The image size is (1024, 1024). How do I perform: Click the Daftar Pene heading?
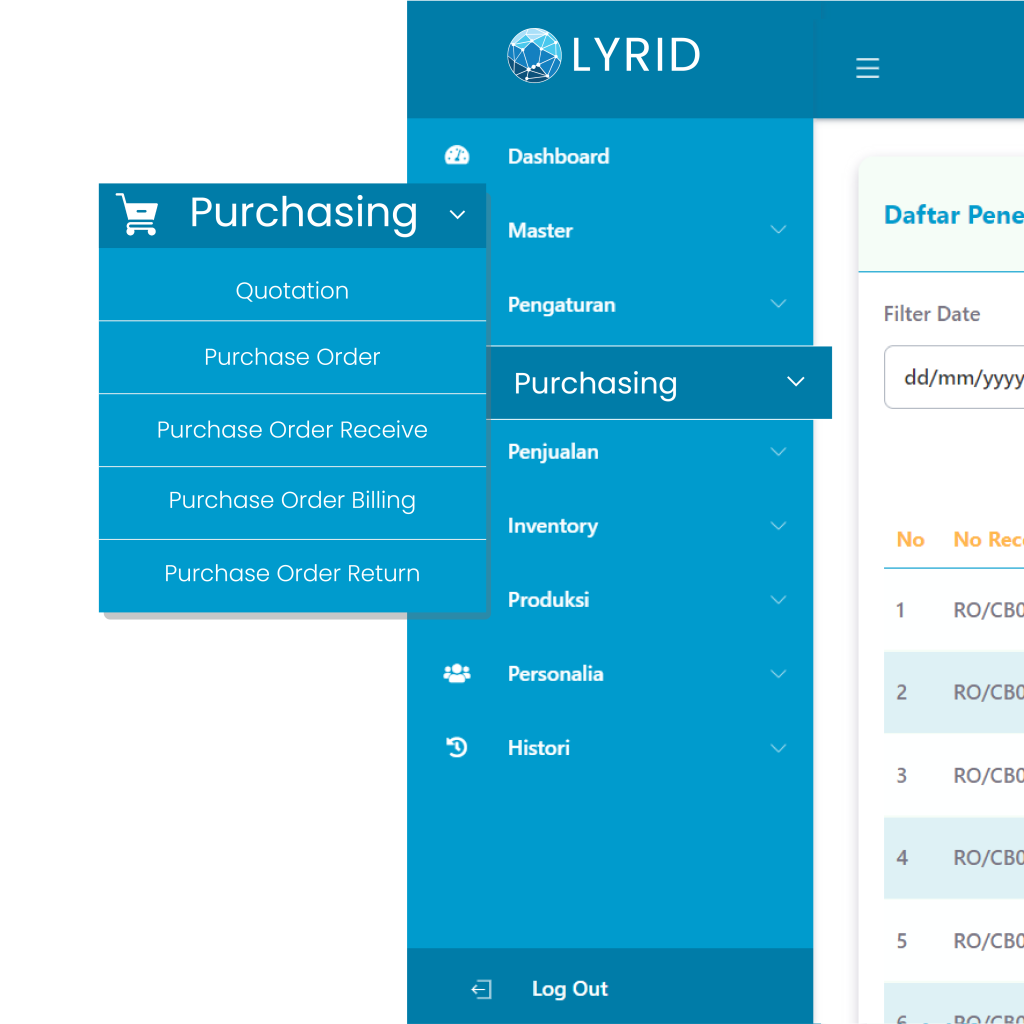(953, 215)
